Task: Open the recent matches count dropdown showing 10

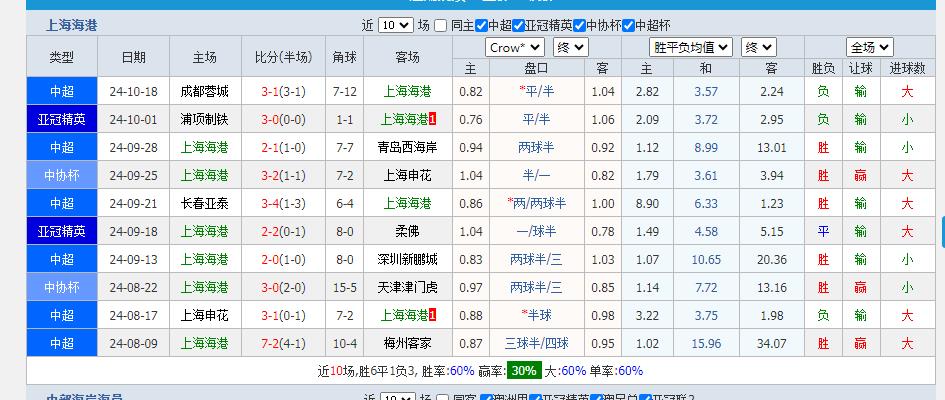Action: click(395, 25)
